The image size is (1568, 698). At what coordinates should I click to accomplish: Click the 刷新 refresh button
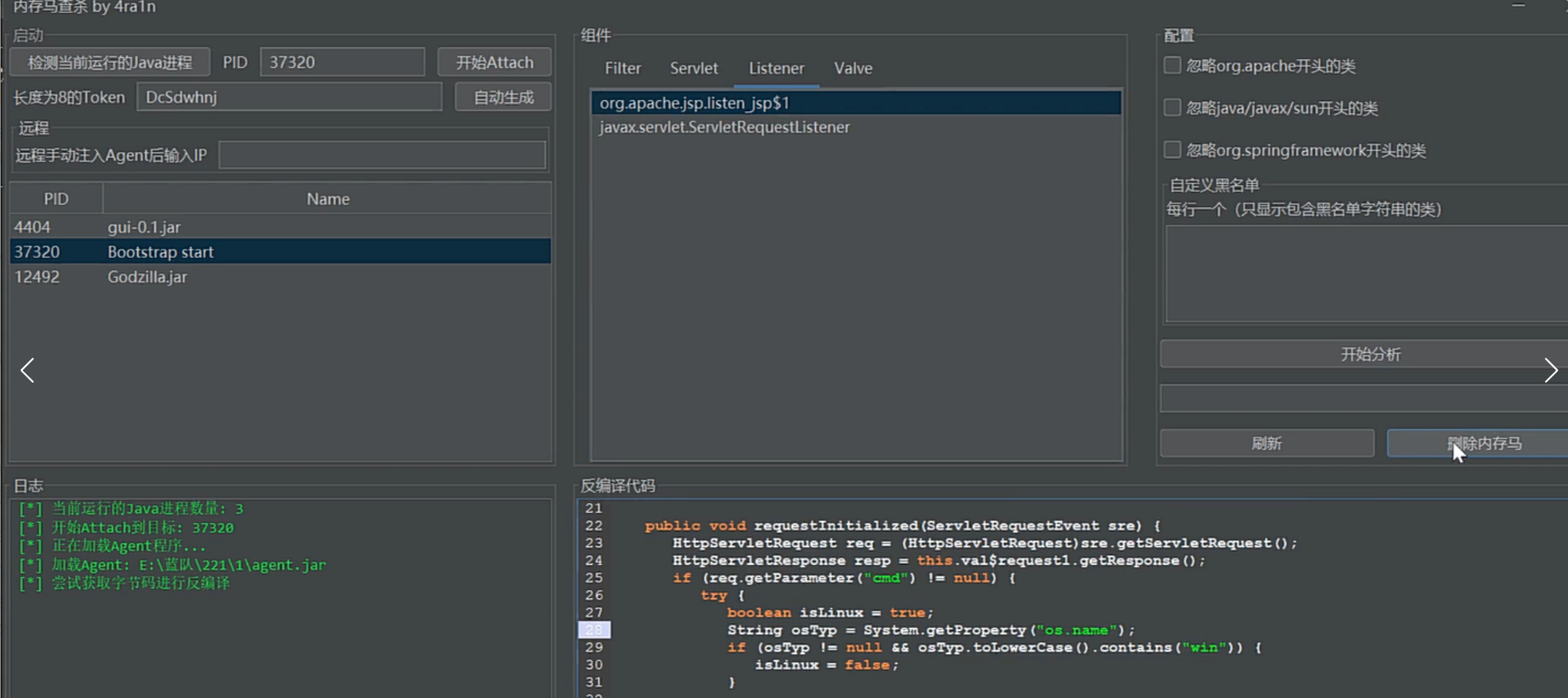[1267, 444]
